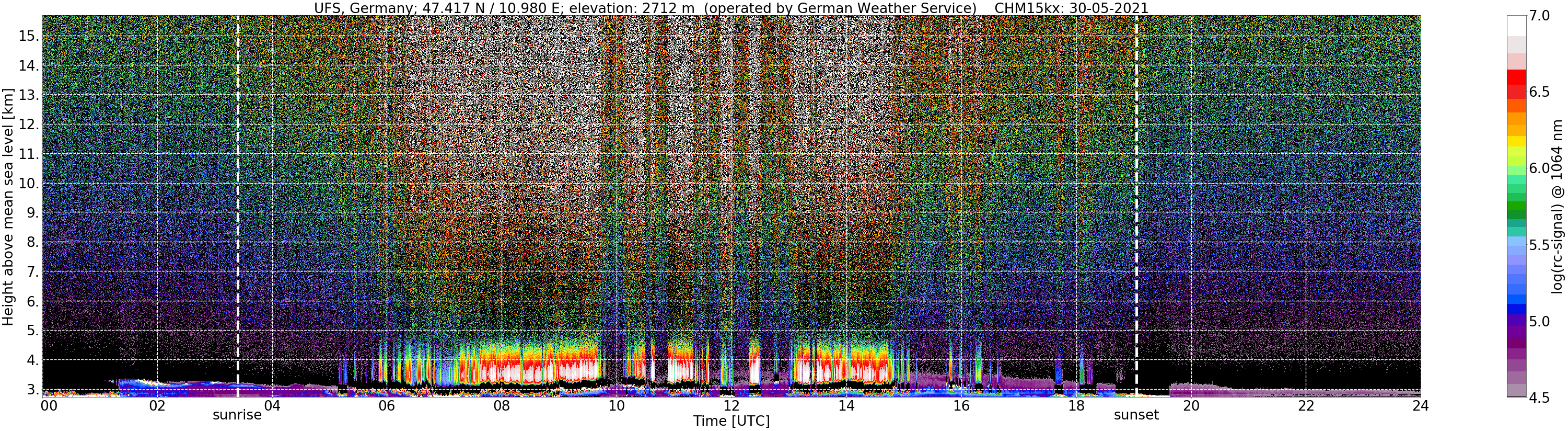
Task: Click the 20 tick label on the time axis
Action: tap(1191, 405)
